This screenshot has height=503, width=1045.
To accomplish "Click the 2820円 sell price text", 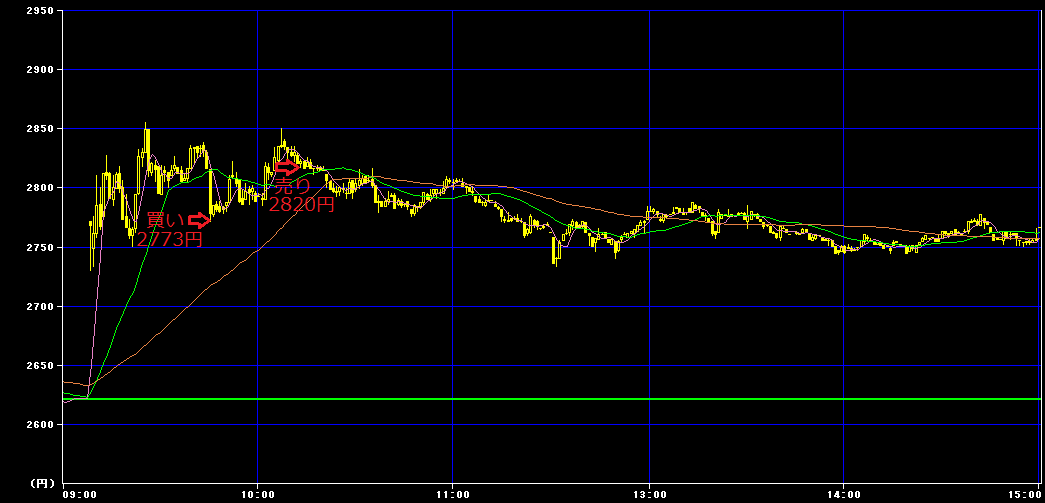I will (x=301, y=205).
